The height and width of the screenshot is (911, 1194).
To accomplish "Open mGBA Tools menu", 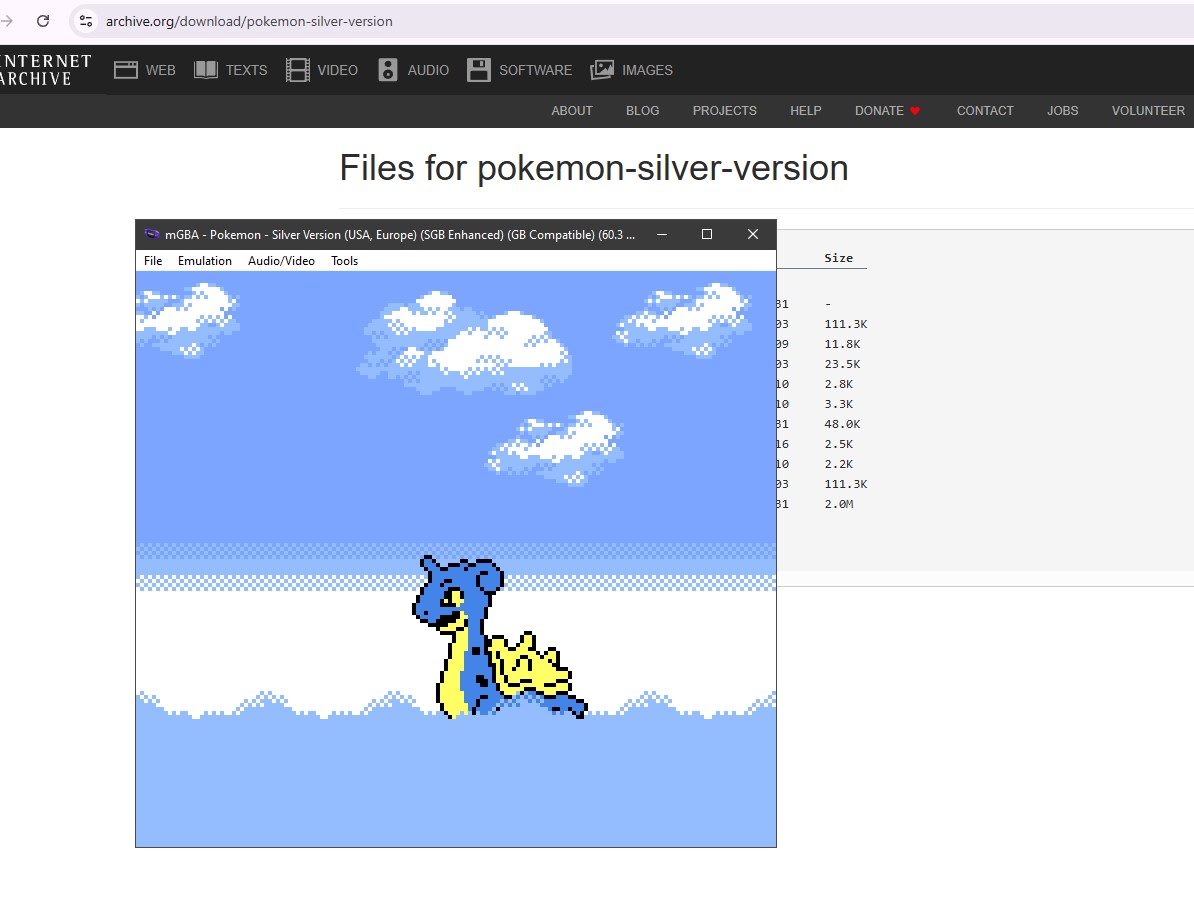I will pos(344,261).
